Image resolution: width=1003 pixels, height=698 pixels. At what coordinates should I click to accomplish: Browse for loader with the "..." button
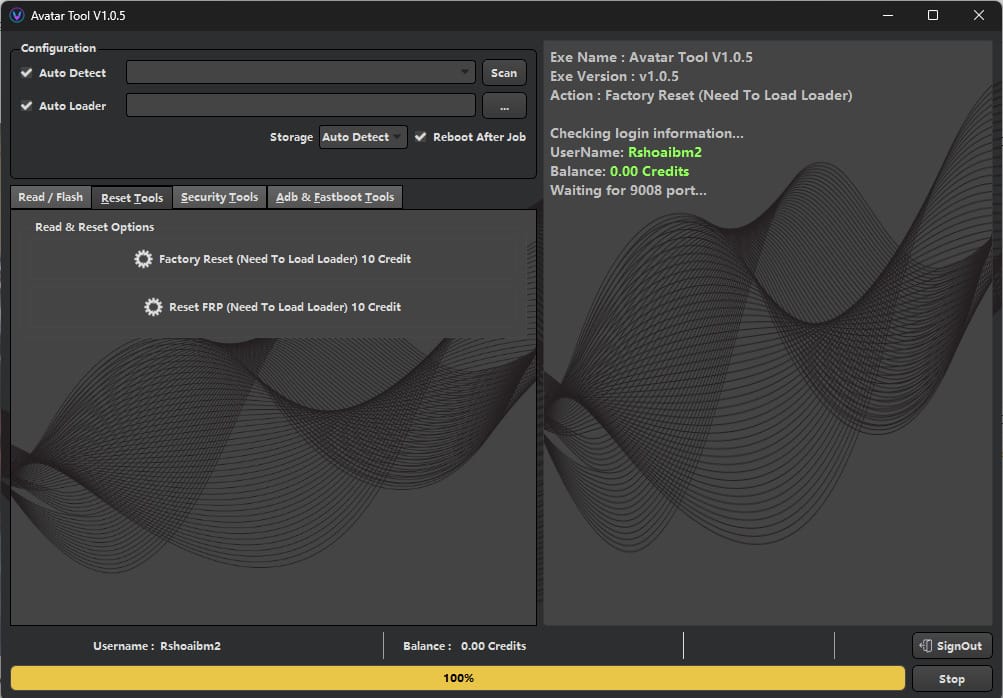504,106
